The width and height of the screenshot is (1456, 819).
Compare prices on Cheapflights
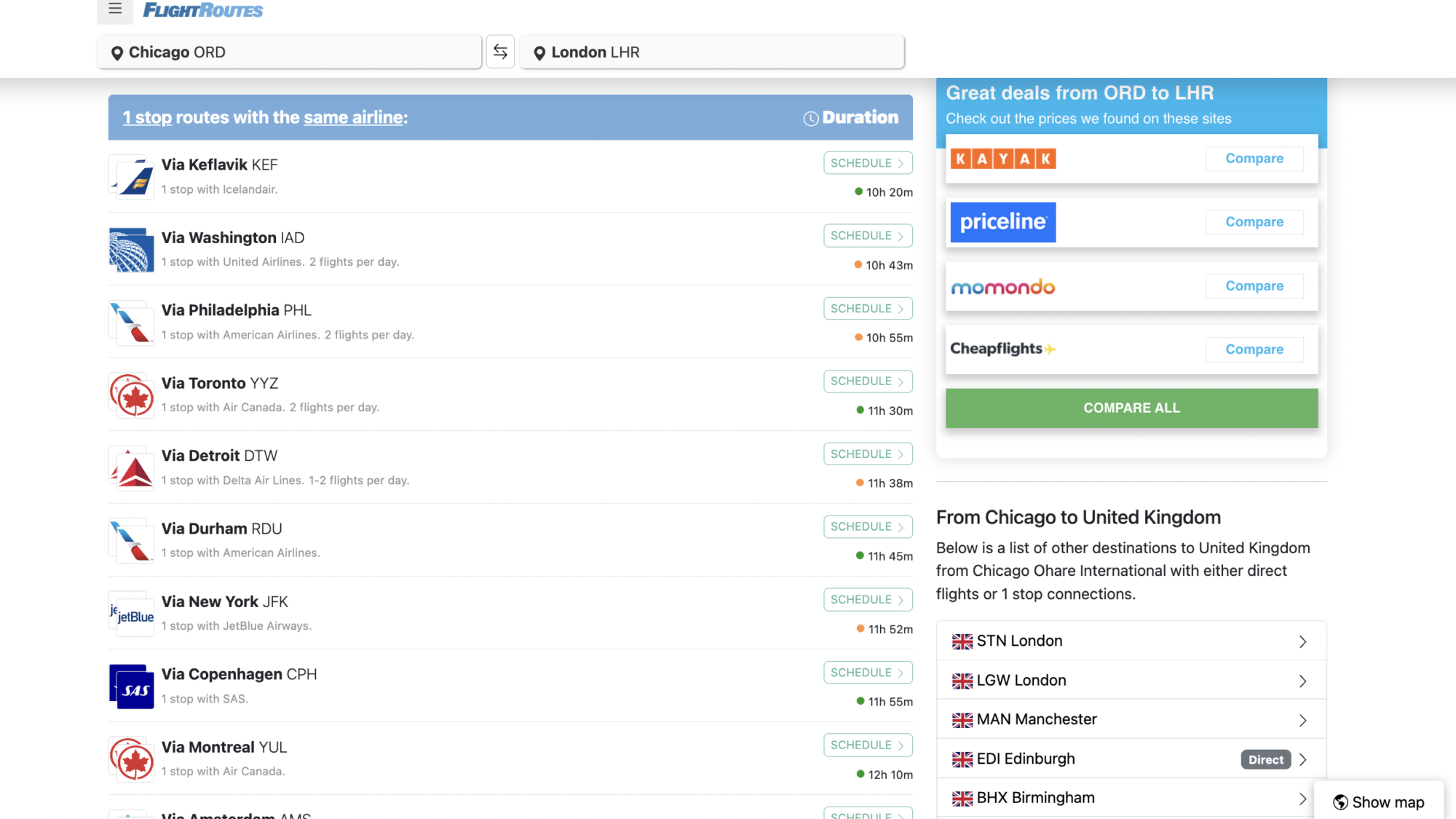(1254, 349)
